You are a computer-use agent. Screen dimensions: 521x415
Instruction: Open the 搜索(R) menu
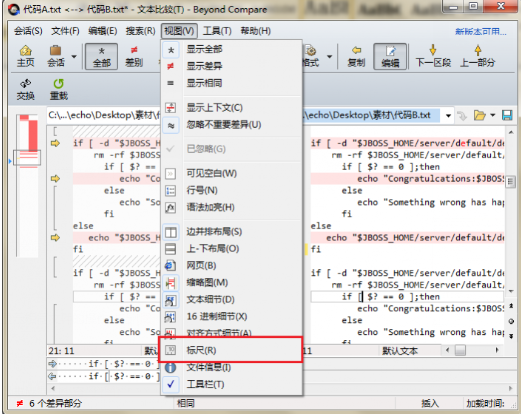(x=140, y=31)
